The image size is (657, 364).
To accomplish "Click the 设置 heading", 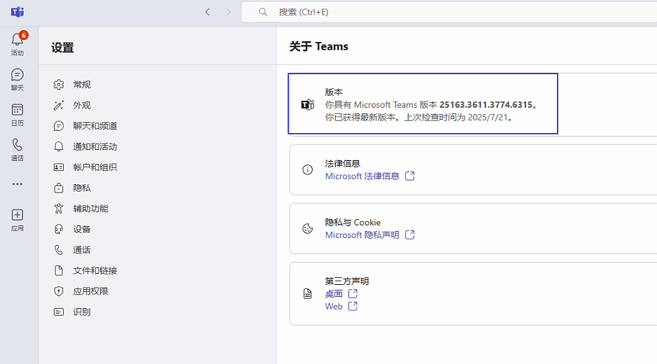I will [63, 48].
